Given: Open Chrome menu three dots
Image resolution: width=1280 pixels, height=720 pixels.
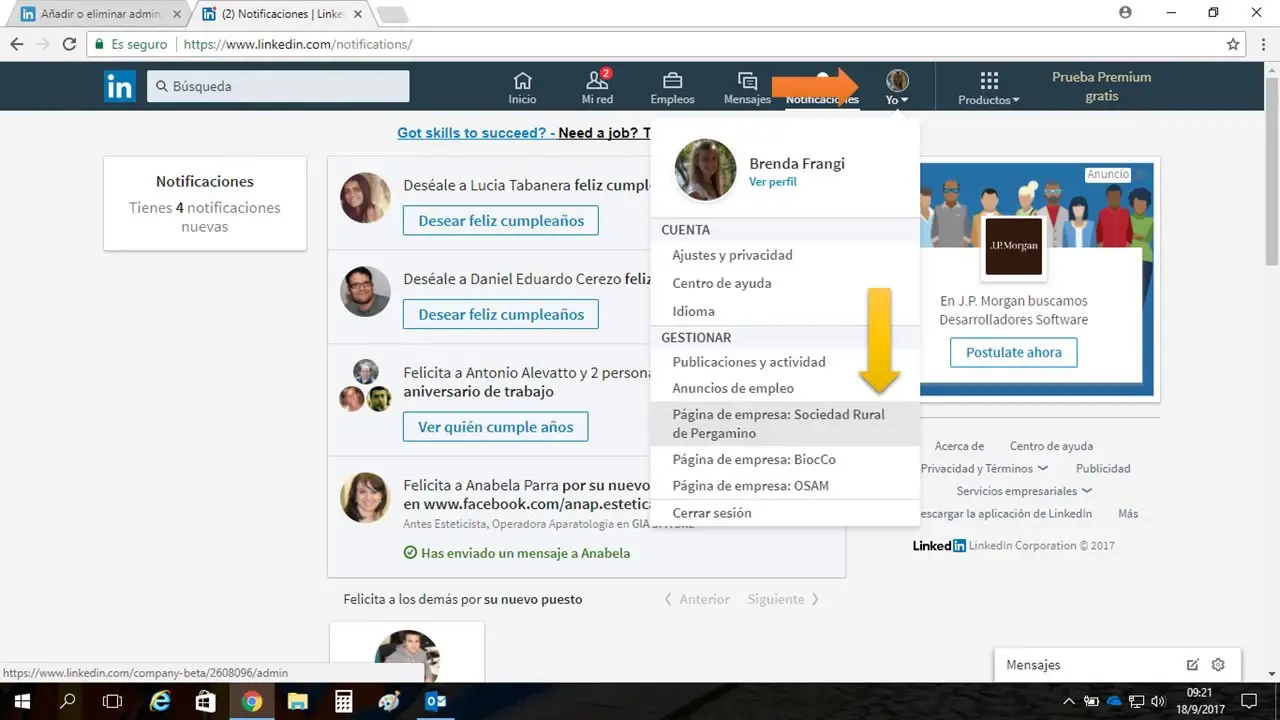Looking at the screenshot, I should [1263, 44].
